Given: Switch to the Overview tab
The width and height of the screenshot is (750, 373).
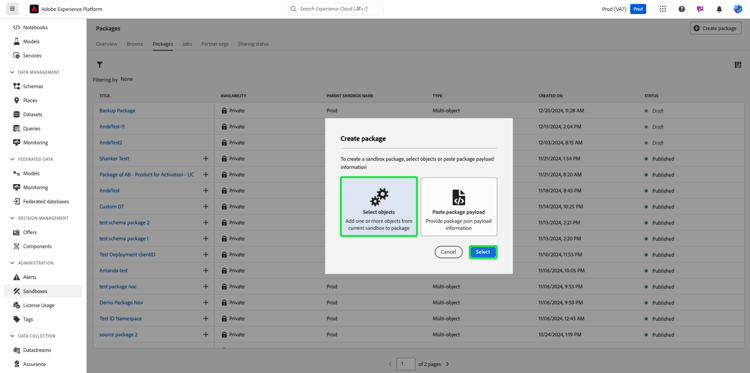Looking at the screenshot, I should 107,44.
